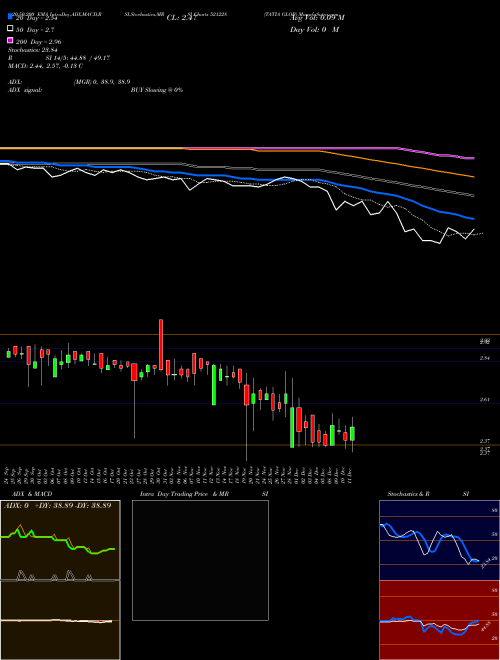Click the tall red candlestick with the highest wick

coord(161,344)
